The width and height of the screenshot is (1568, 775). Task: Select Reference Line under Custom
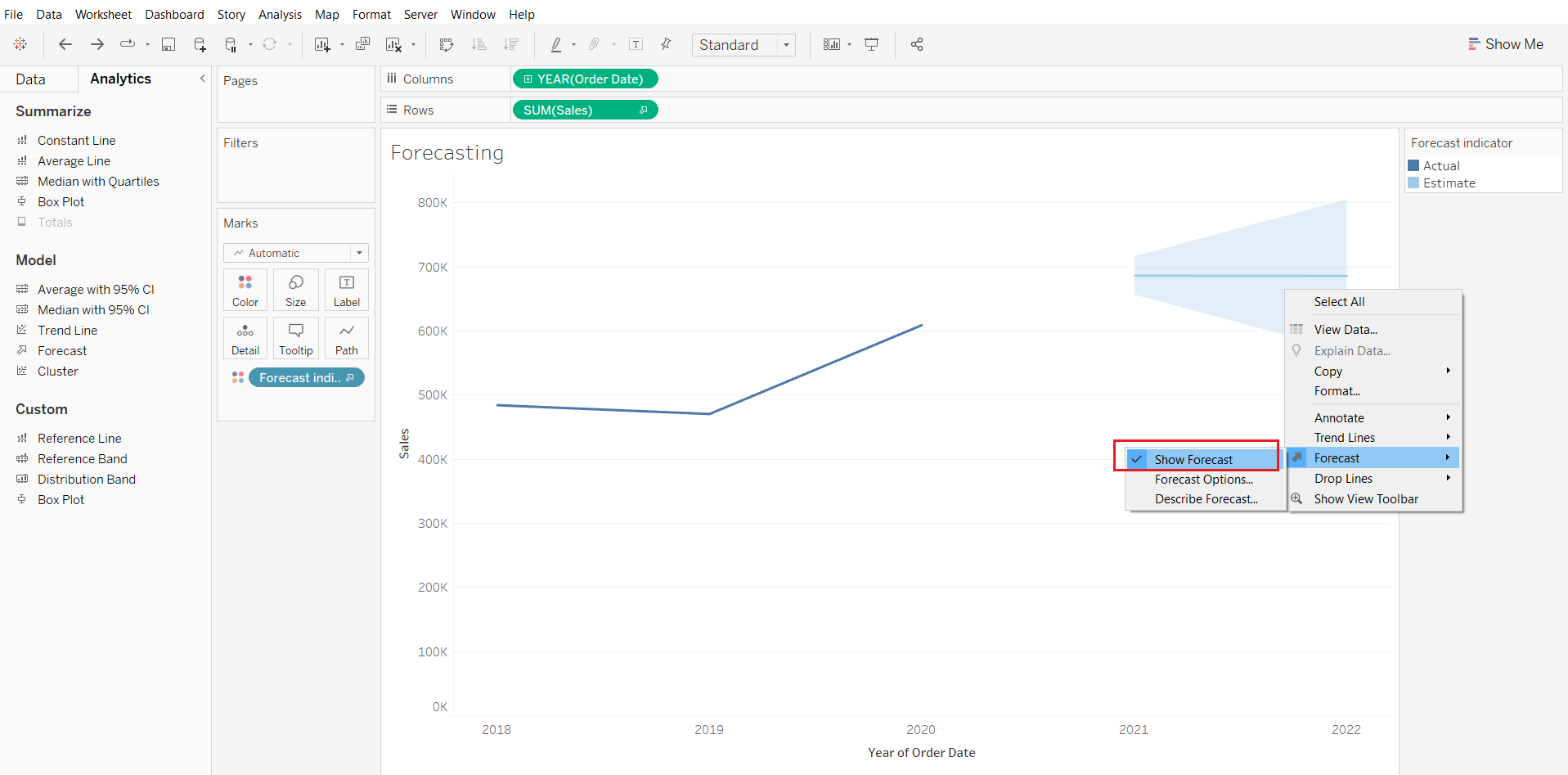(79, 439)
